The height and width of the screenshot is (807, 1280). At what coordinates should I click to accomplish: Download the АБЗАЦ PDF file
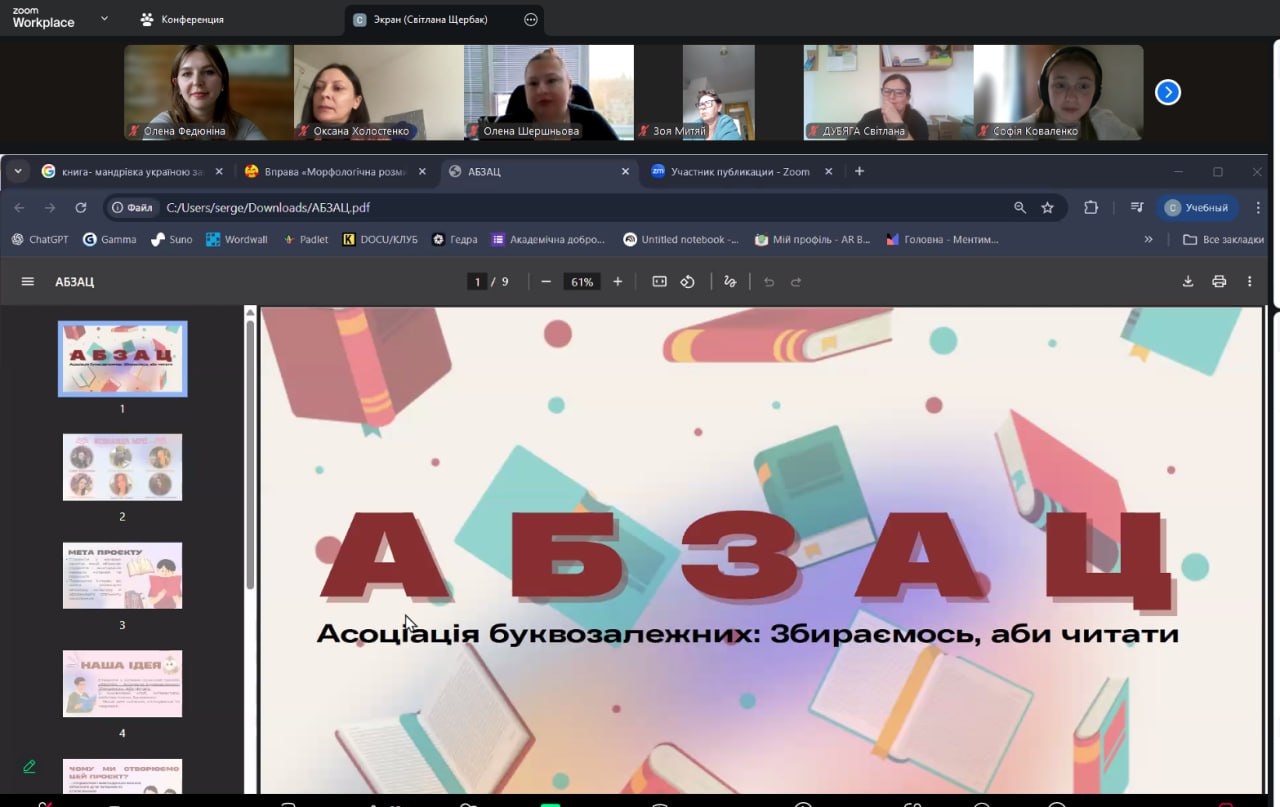click(x=1188, y=282)
